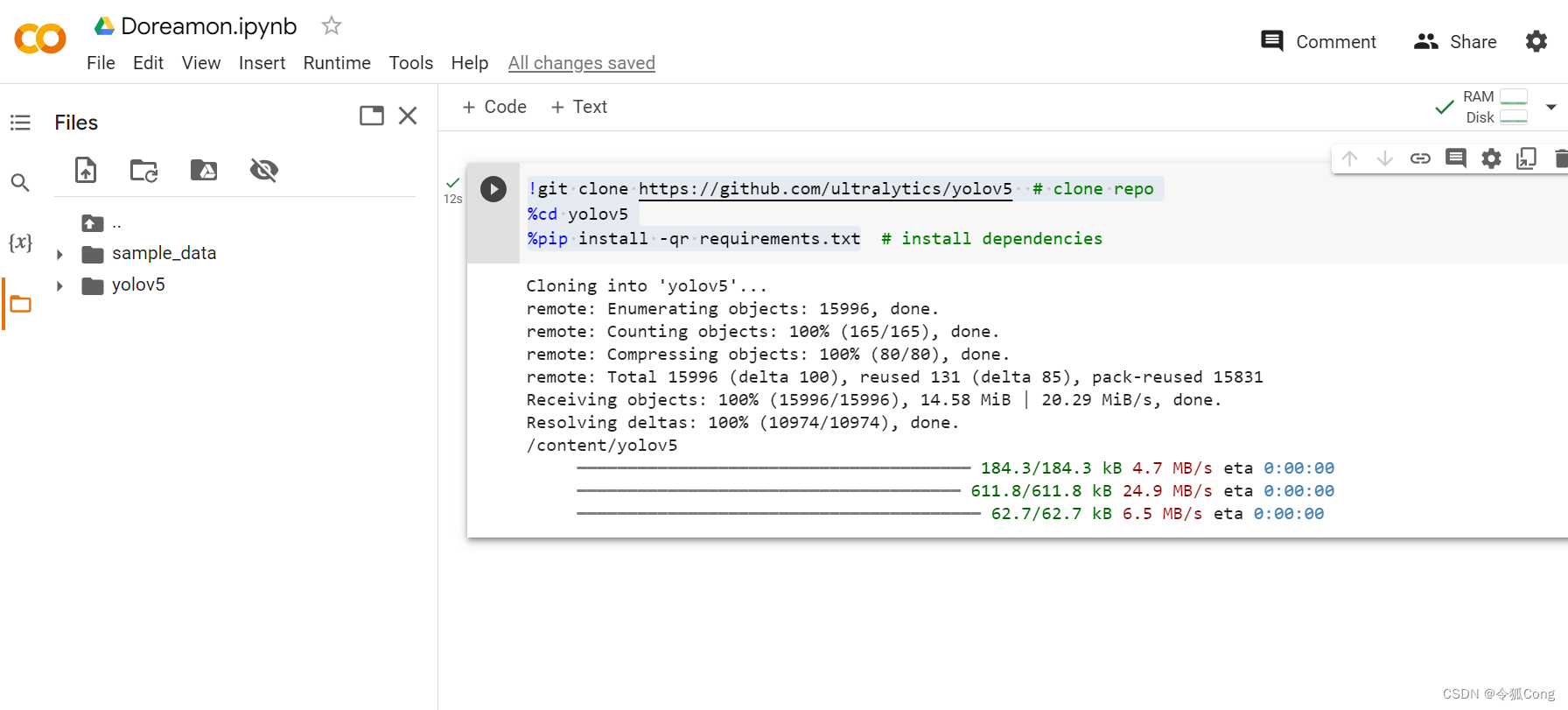The height and width of the screenshot is (710, 1568).
Task: Open RAM and Disk resource indicator
Action: 1495,107
